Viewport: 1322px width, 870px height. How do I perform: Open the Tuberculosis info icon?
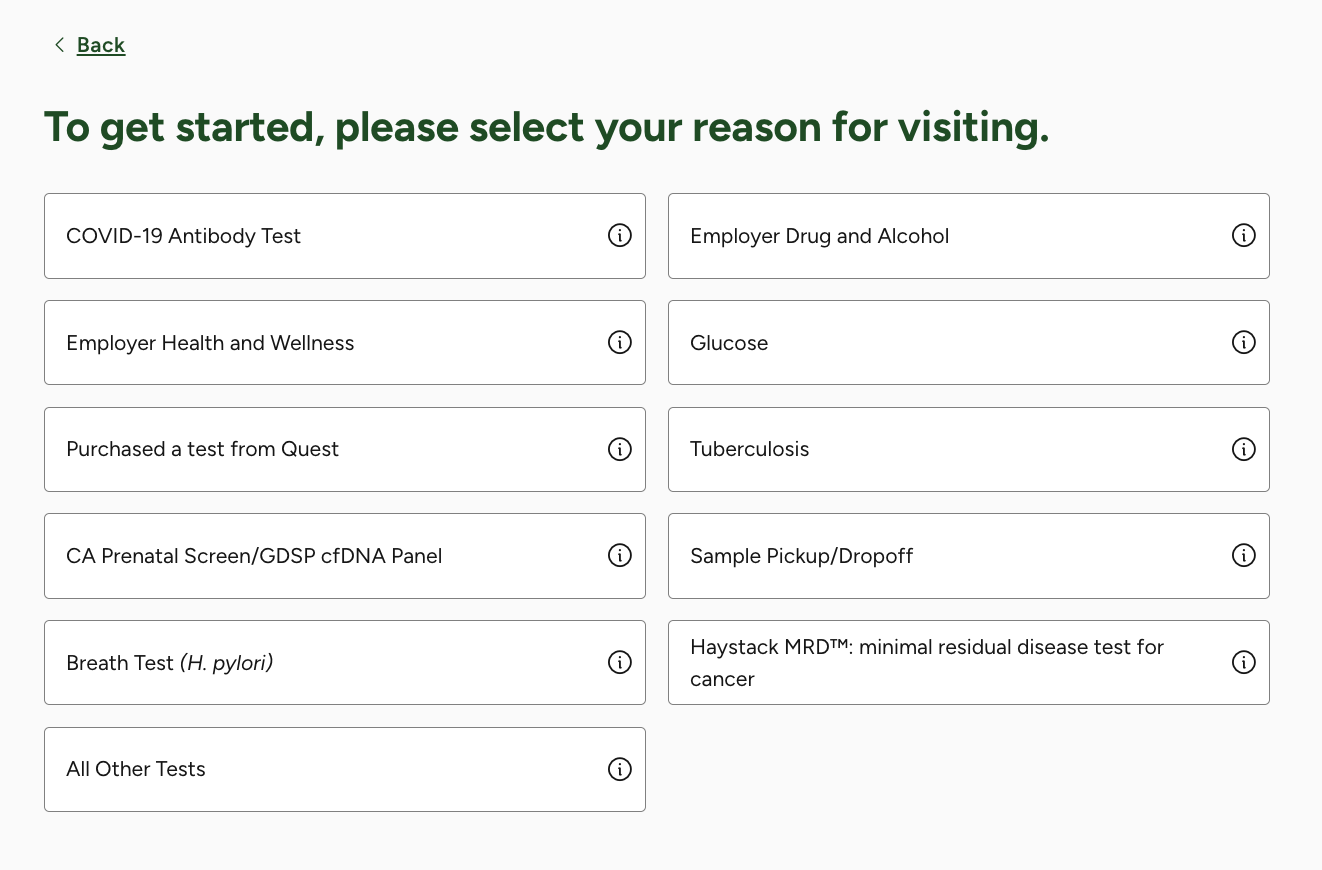pos(1243,450)
